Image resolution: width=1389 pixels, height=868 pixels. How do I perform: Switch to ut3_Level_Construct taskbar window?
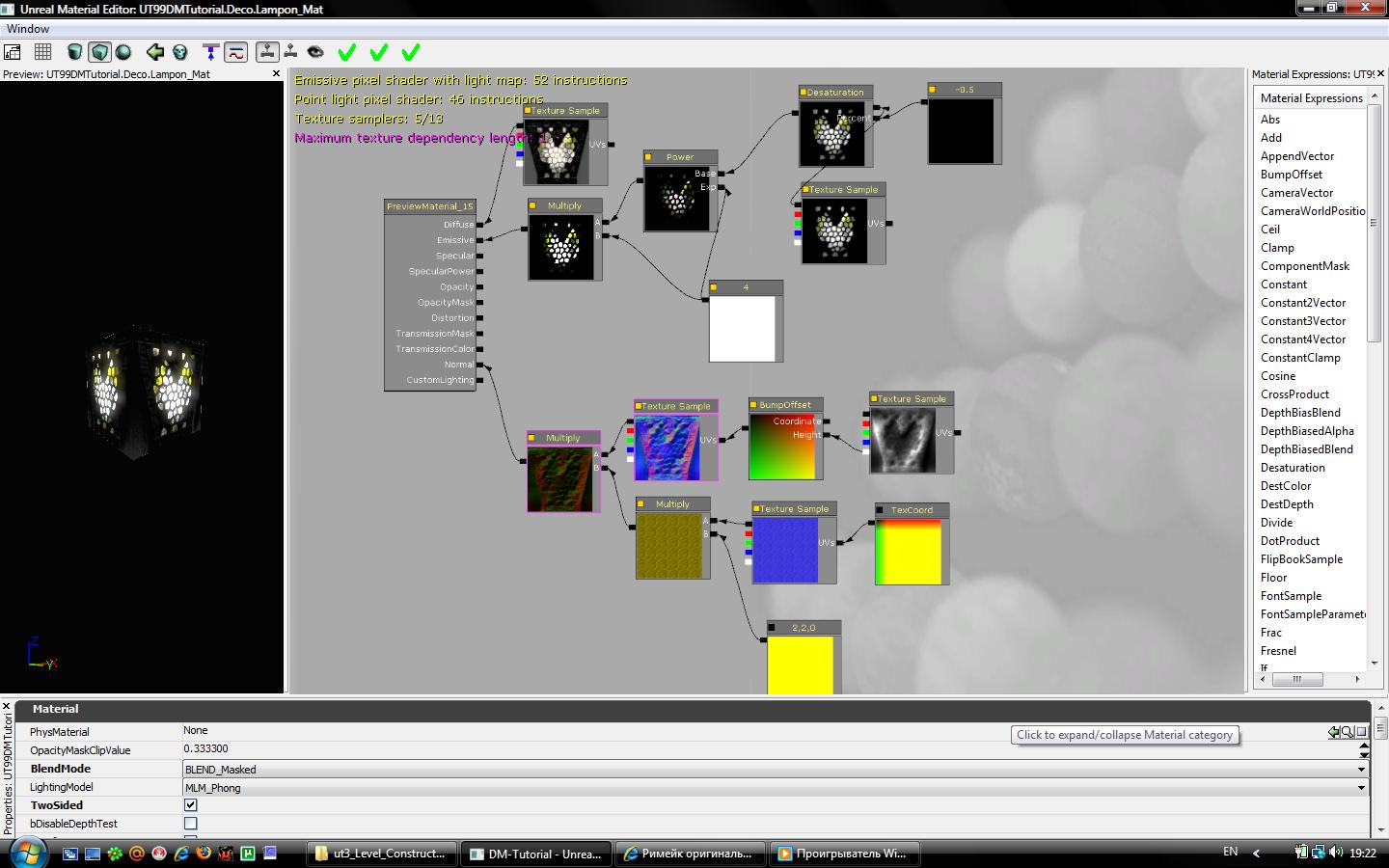tap(381, 854)
